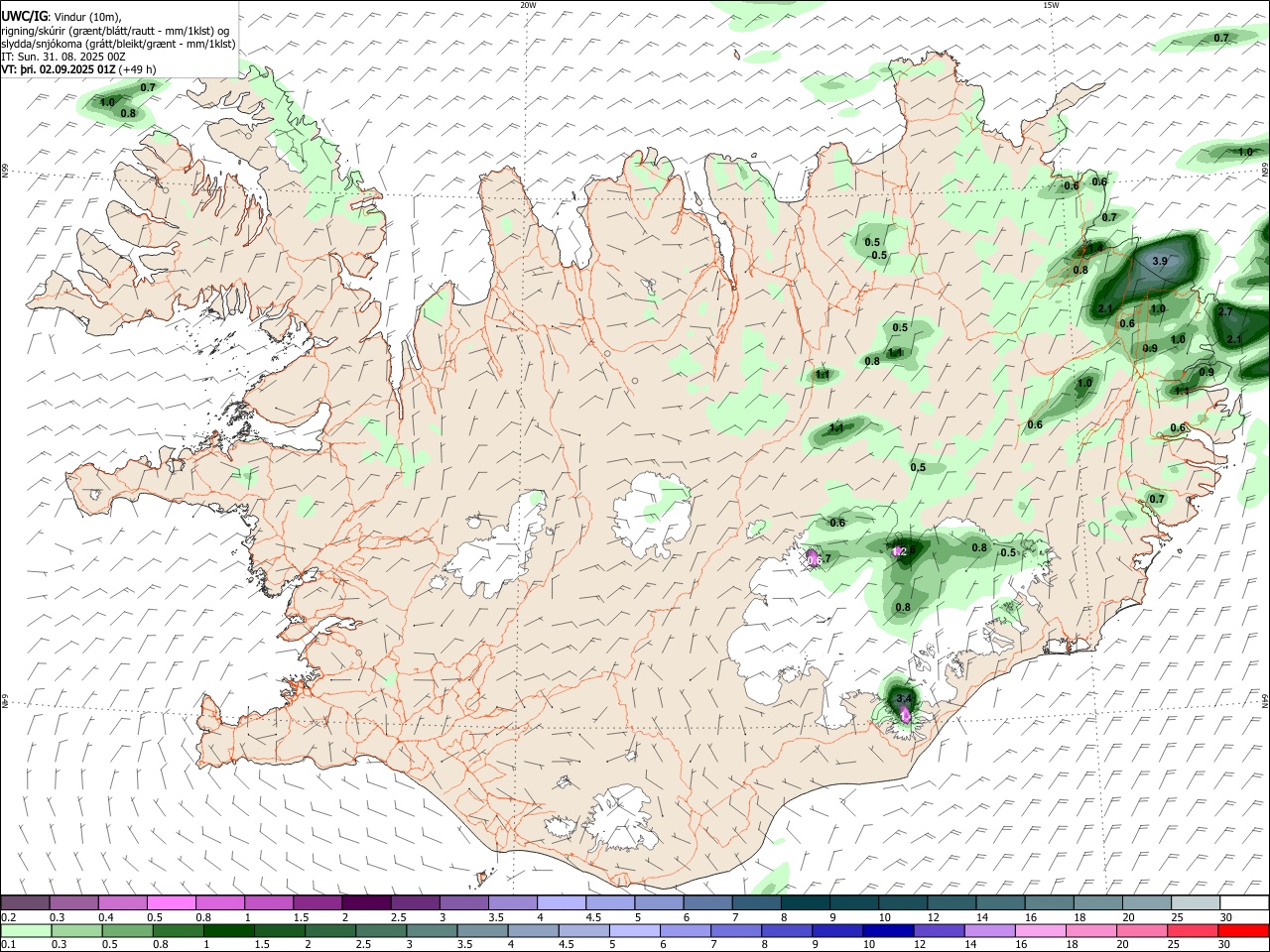Click the lower legend swatch between 1 and 1.5

(x=228, y=930)
